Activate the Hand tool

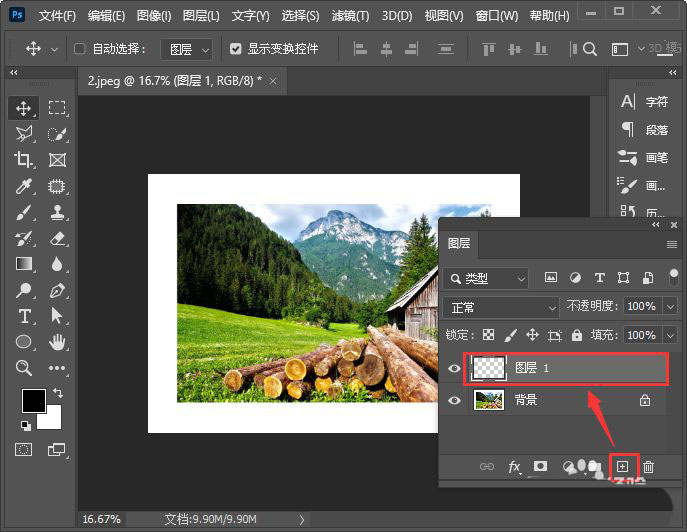(57, 342)
